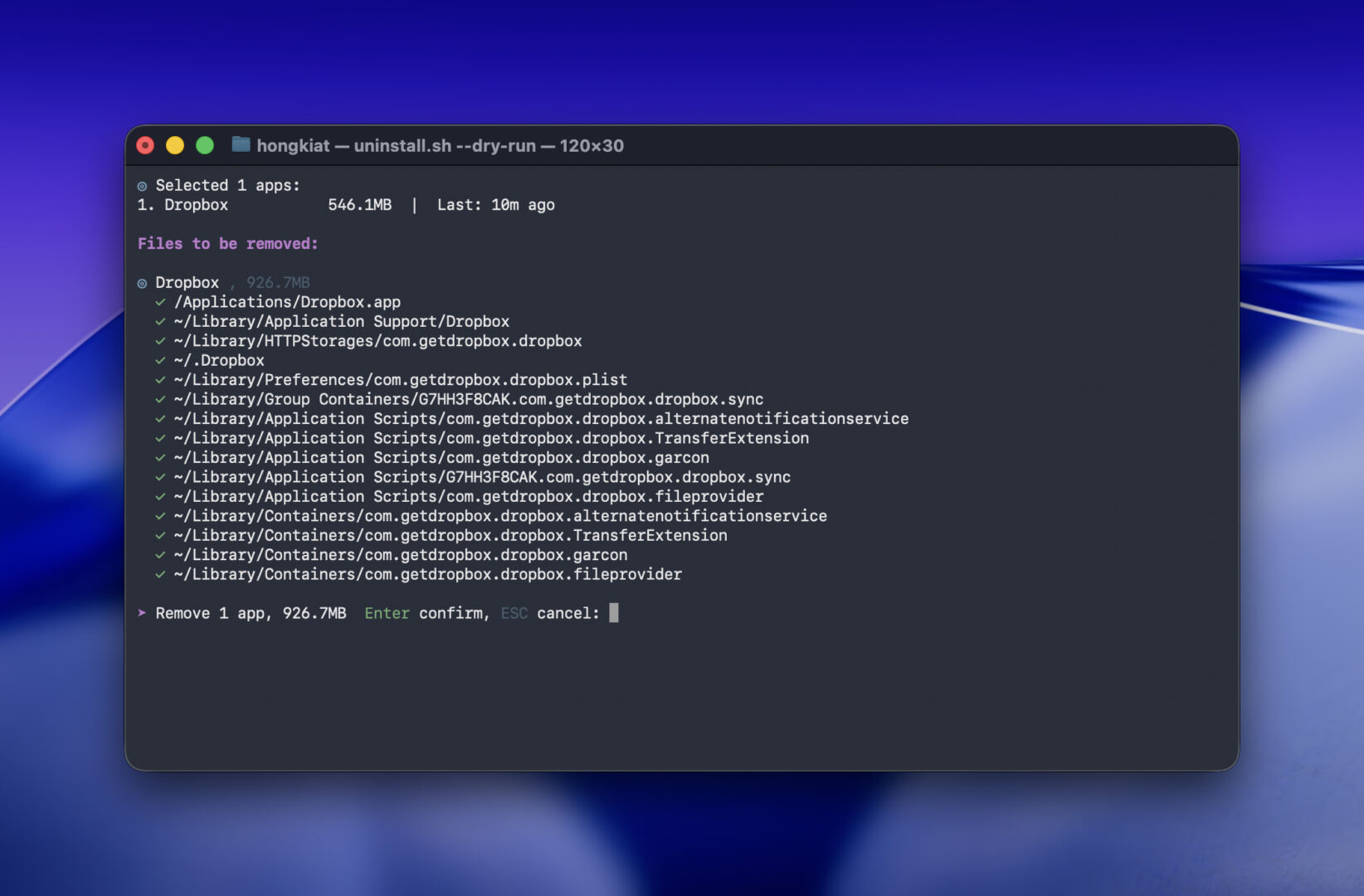This screenshot has width=1364, height=896.
Task: Click the gray 'ESC' cancel text
Action: 514,613
